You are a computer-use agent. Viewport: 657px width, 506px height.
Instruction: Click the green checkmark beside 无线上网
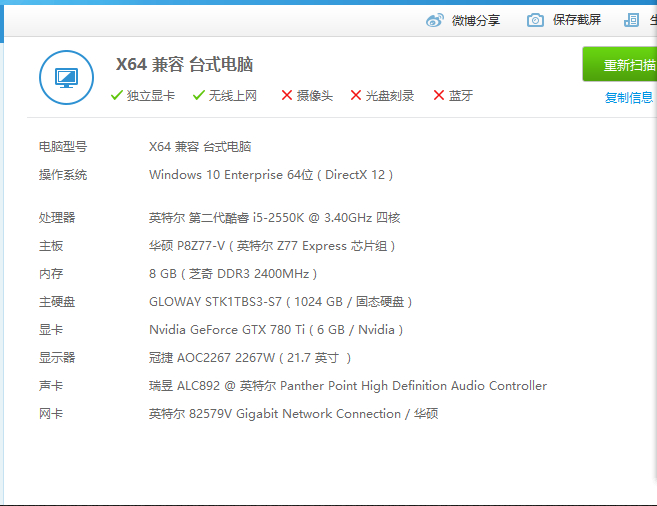point(199,96)
